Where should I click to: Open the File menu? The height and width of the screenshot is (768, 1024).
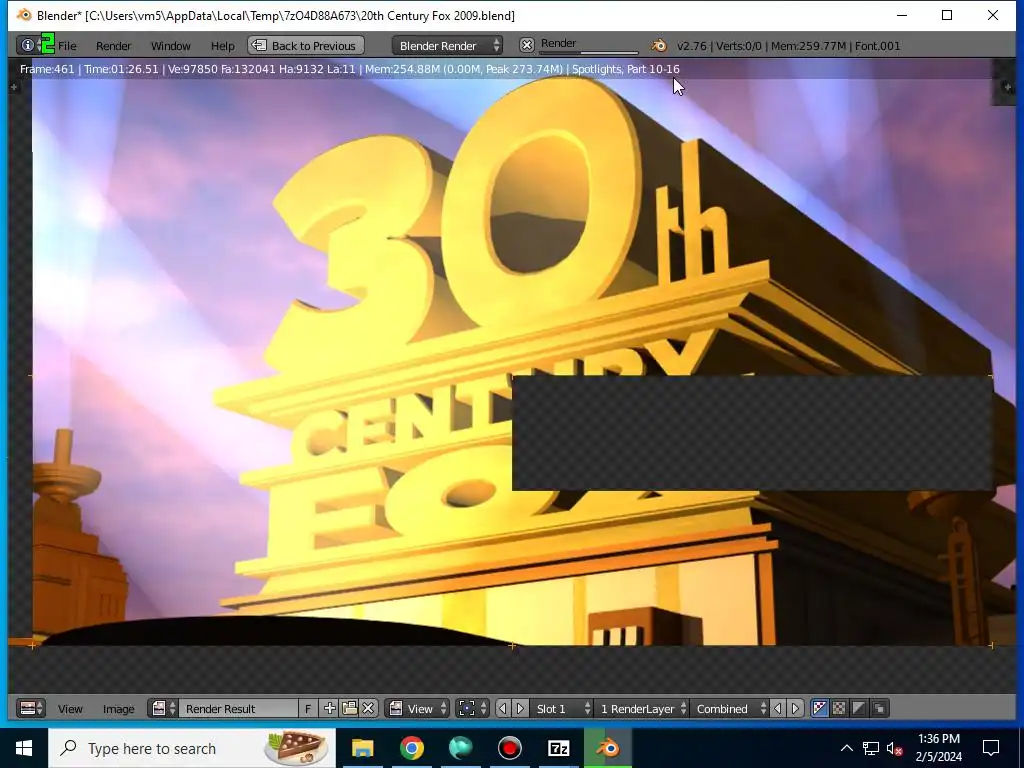(x=67, y=46)
